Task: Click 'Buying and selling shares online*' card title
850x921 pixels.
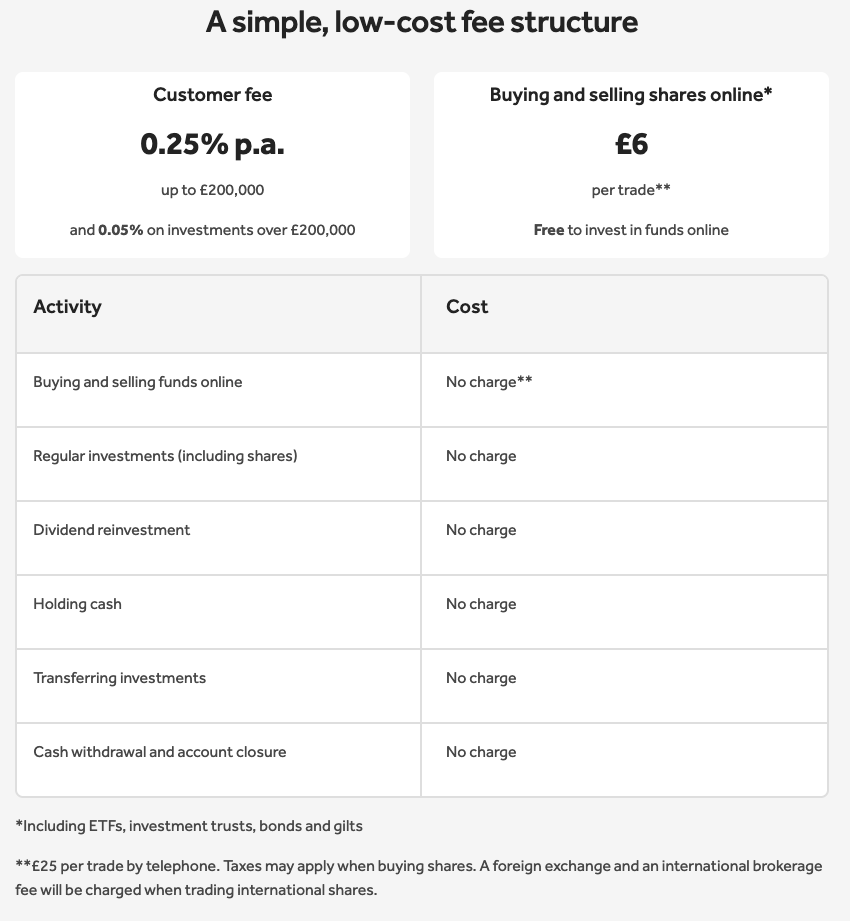Action: click(x=631, y=95)
